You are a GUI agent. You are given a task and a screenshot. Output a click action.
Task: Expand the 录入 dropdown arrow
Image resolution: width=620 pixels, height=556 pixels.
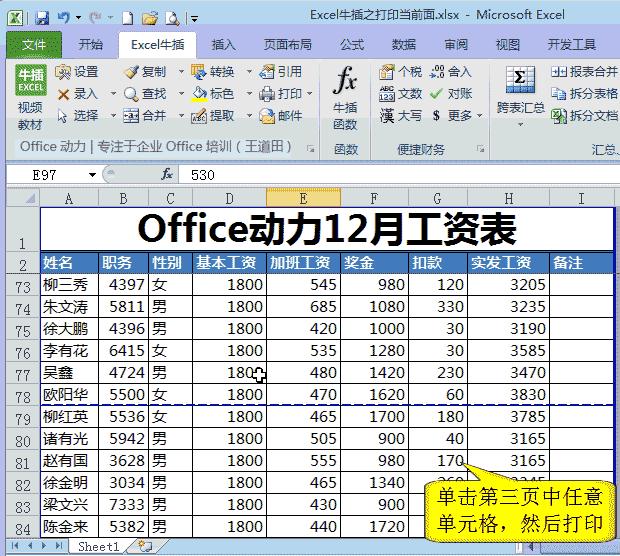point(113,94)
